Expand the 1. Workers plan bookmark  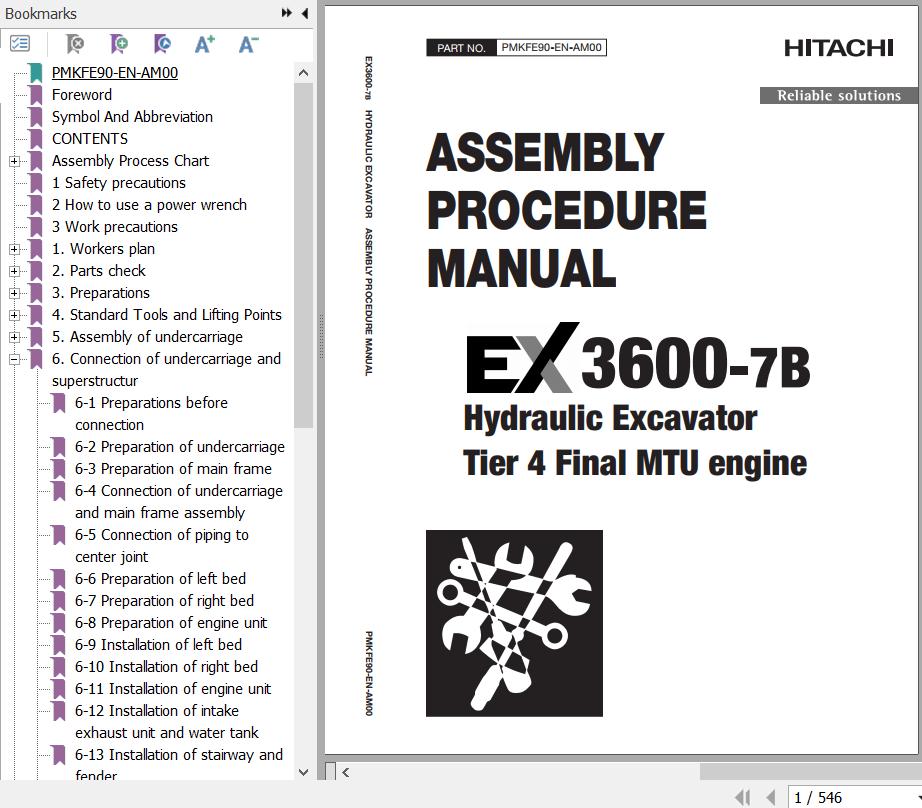pos(15,249)
